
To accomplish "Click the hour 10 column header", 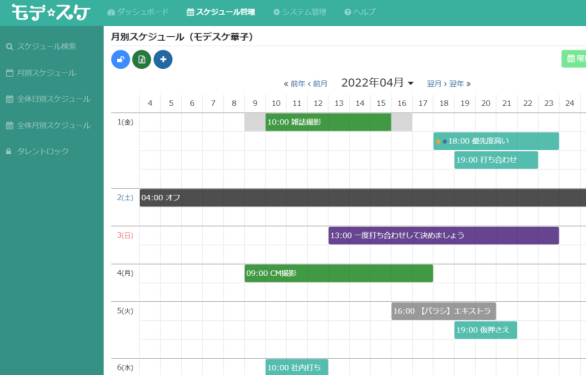I will (276, 103).
